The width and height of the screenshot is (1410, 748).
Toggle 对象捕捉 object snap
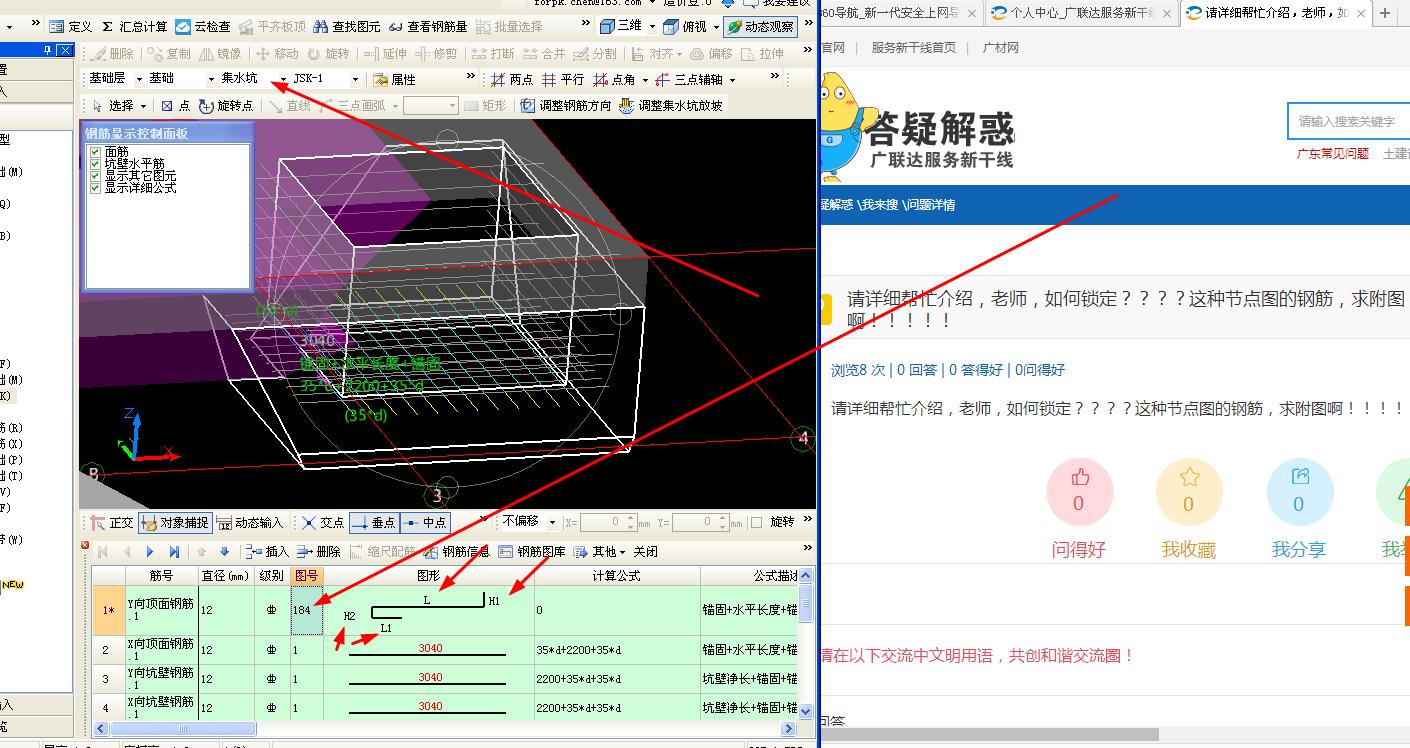click(175, 522)
